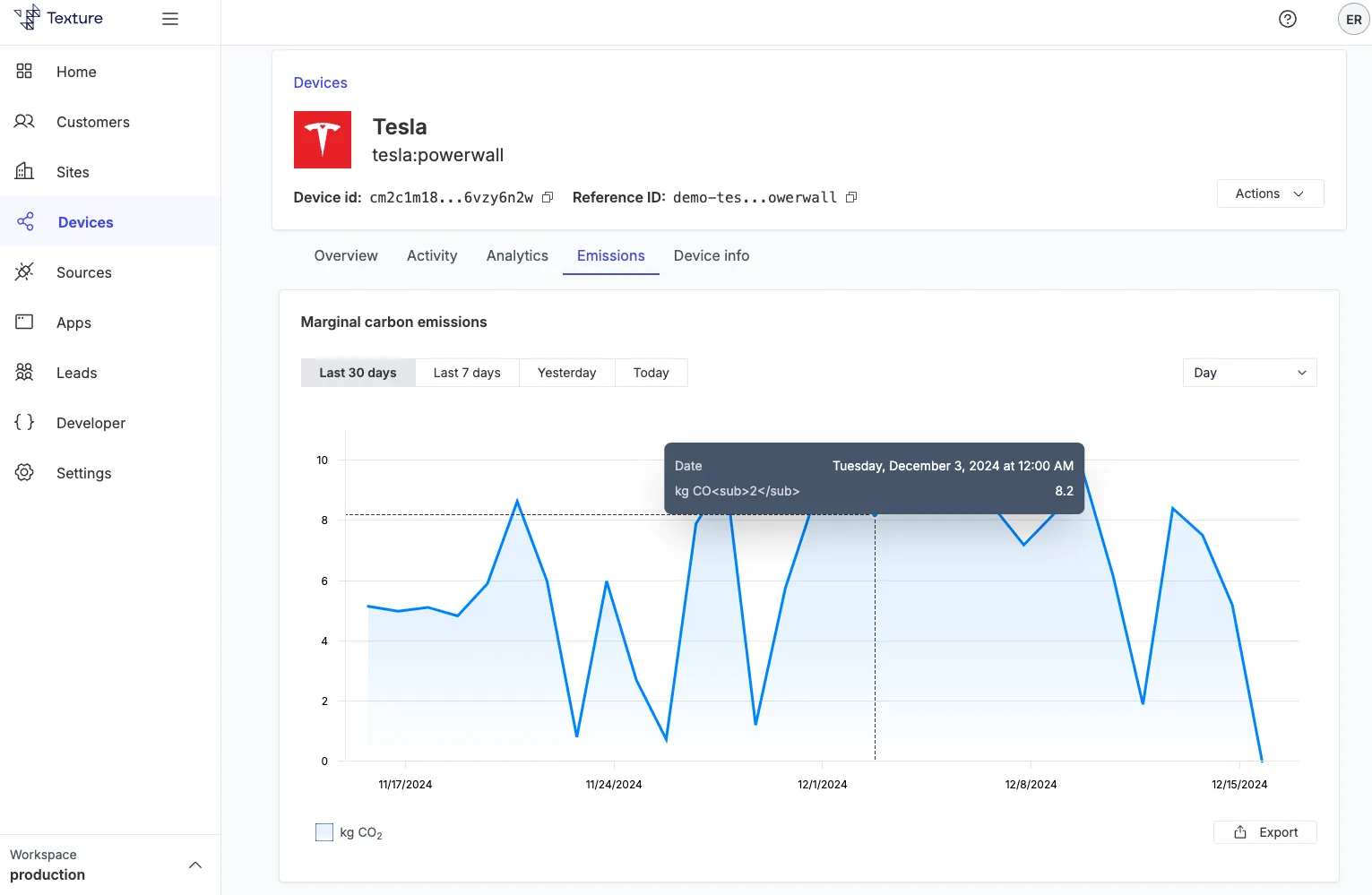
Task: Select Last 30 days range
Action: click(x=358, y=373)
